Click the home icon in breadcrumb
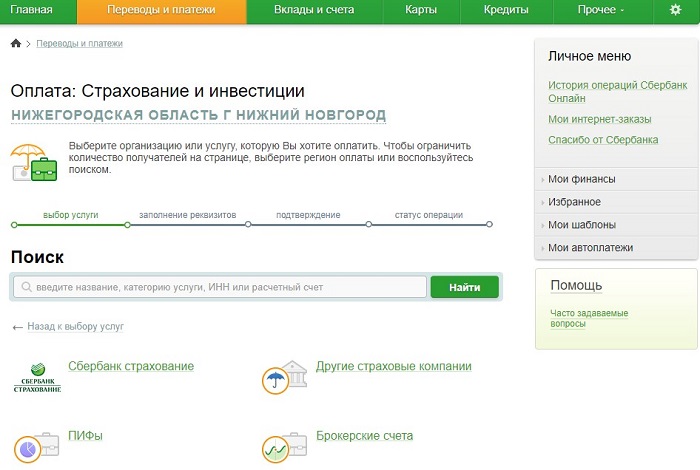700x470 pixels. (16, 44)
